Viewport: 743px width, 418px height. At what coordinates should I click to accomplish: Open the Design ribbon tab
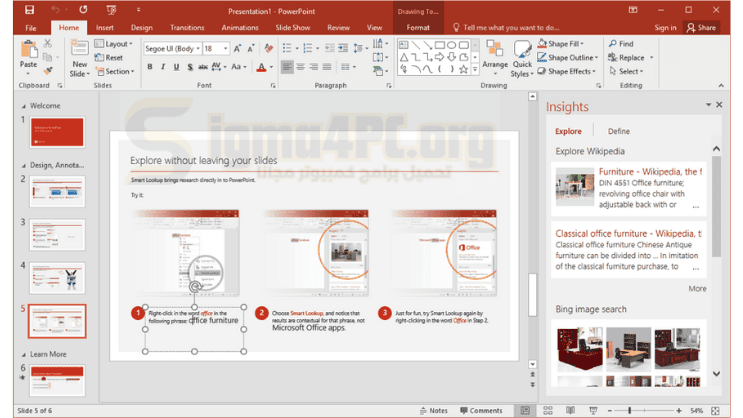pyautogui.click(x=142, y=27)
